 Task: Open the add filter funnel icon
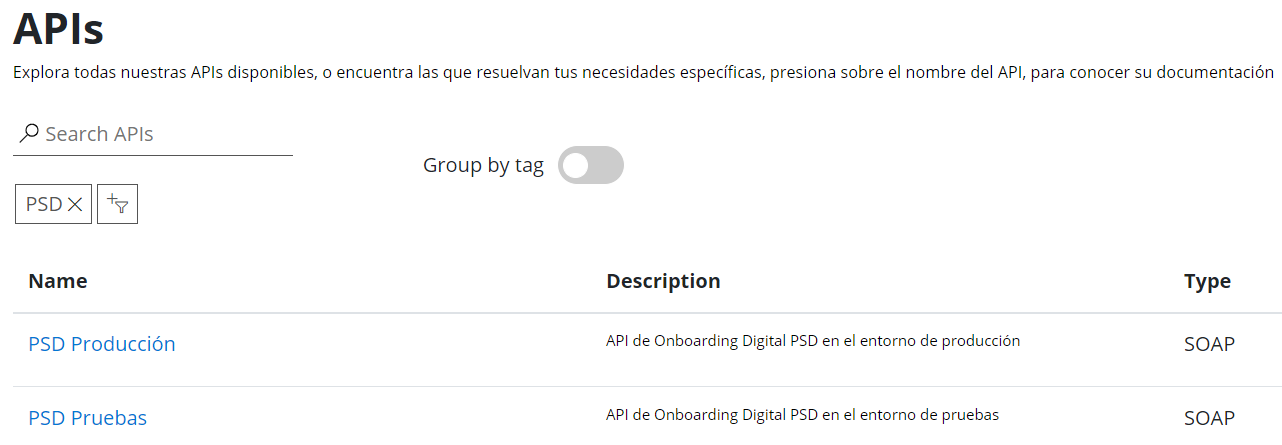(x=118, y=204)
